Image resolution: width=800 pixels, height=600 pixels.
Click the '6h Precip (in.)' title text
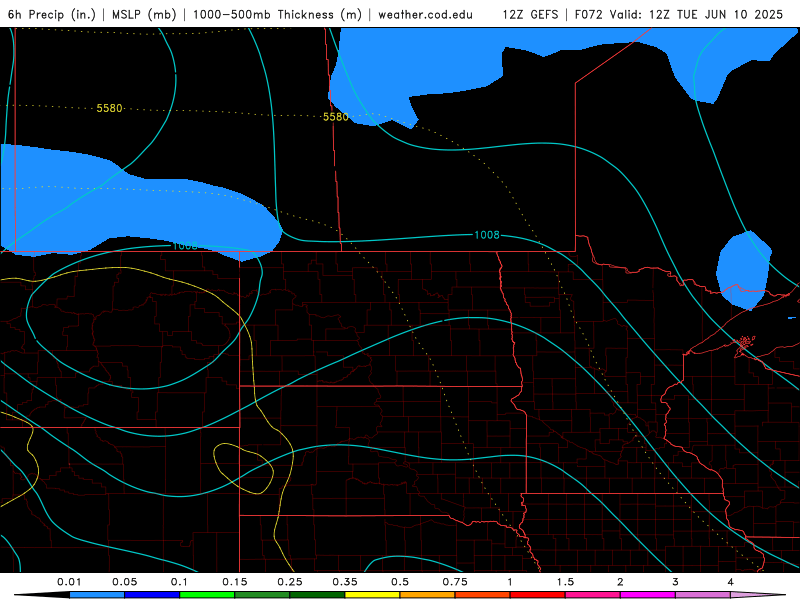click(x=52, y=14)
